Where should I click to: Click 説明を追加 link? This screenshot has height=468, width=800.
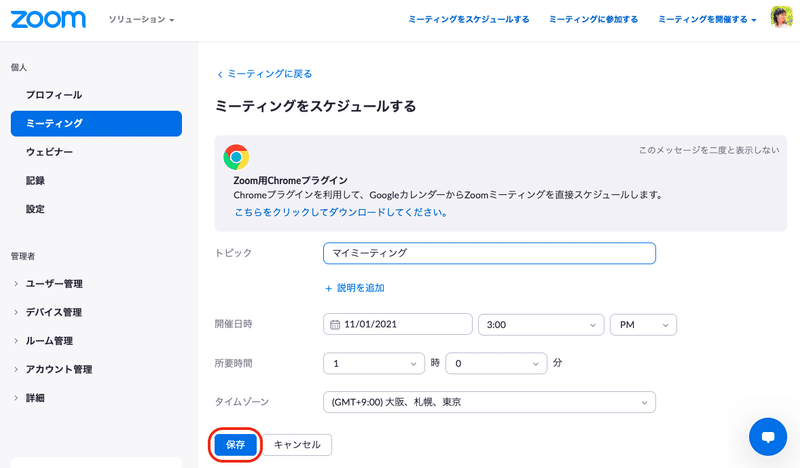[355, 288]
